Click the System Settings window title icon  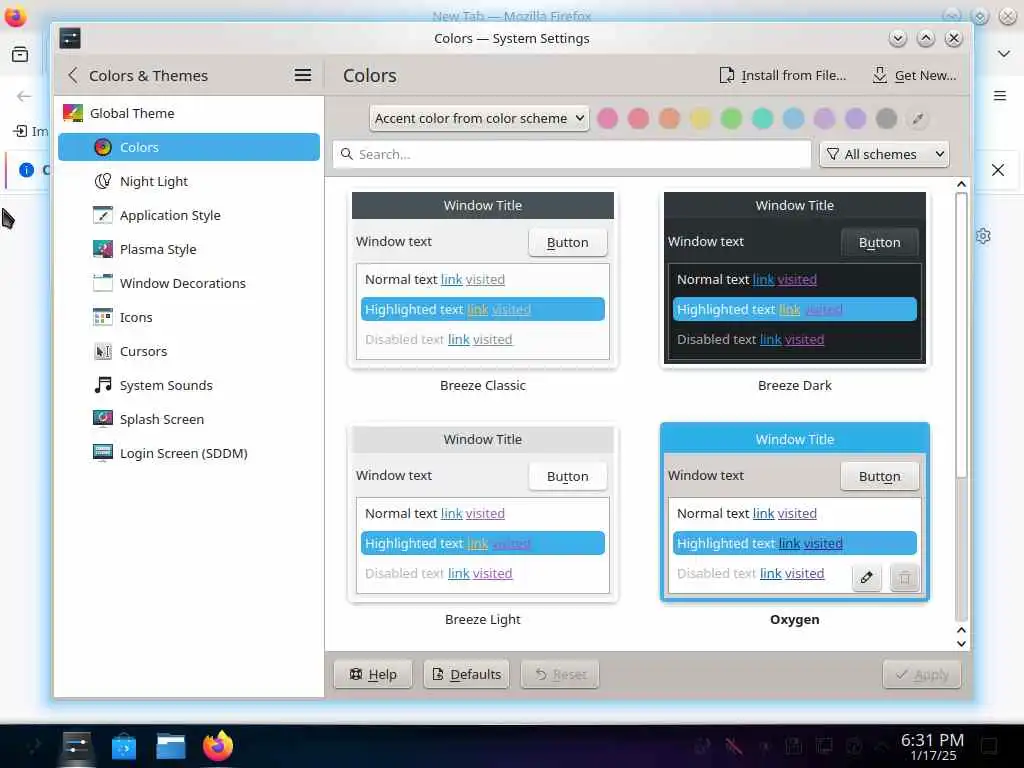pos(70,38)
